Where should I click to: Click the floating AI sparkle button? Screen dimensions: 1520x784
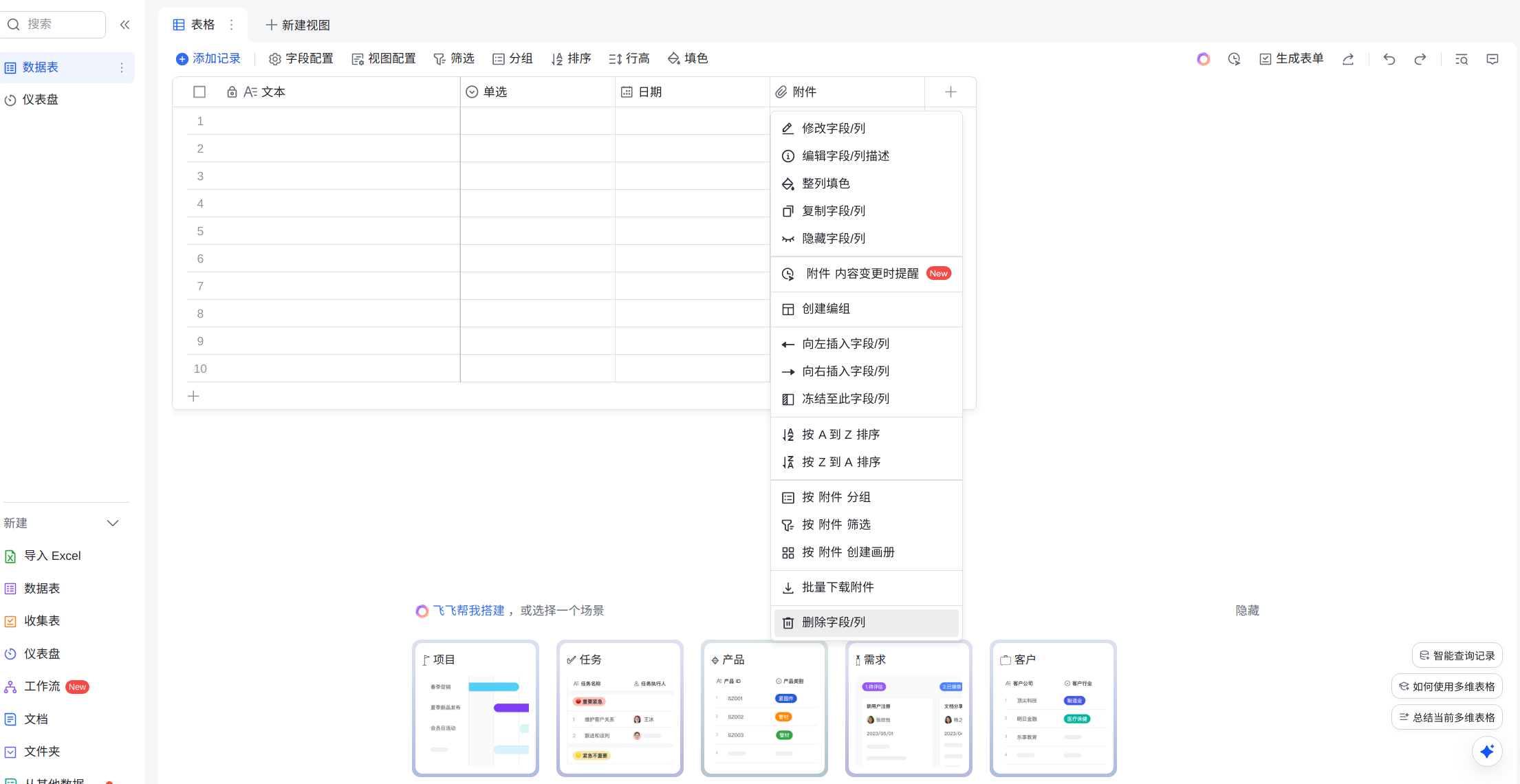click(x=1487, y=751)
